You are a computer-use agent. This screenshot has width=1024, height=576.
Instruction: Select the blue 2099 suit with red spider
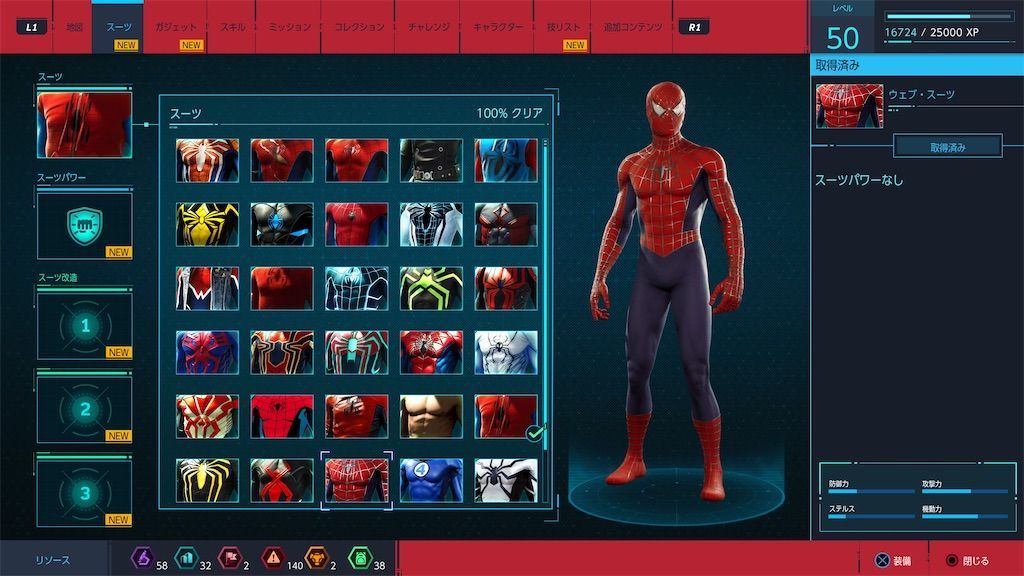click(207, 352)
